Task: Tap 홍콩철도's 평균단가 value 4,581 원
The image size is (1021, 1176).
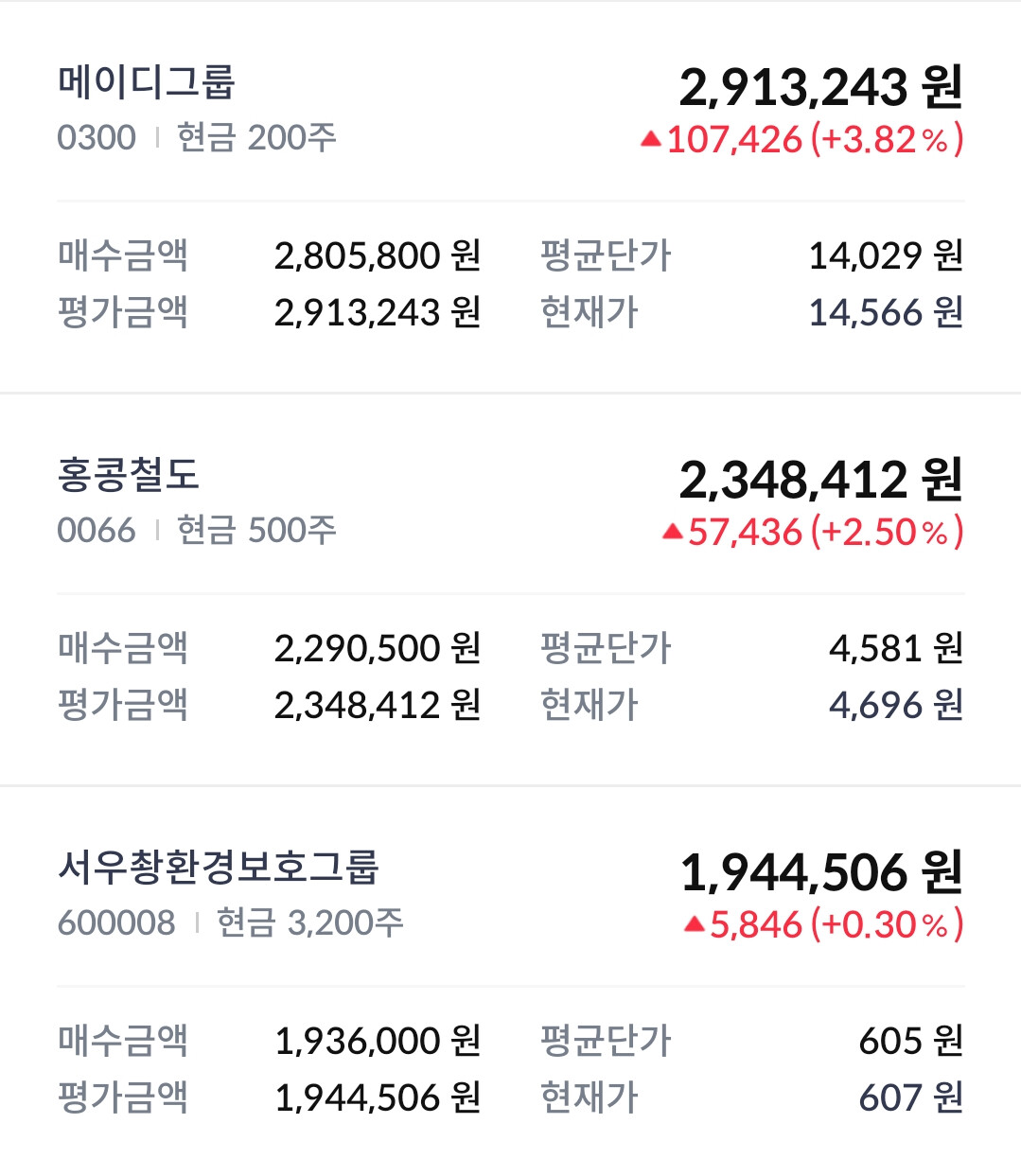Action: pyautogui.click(x=895, y=648)
